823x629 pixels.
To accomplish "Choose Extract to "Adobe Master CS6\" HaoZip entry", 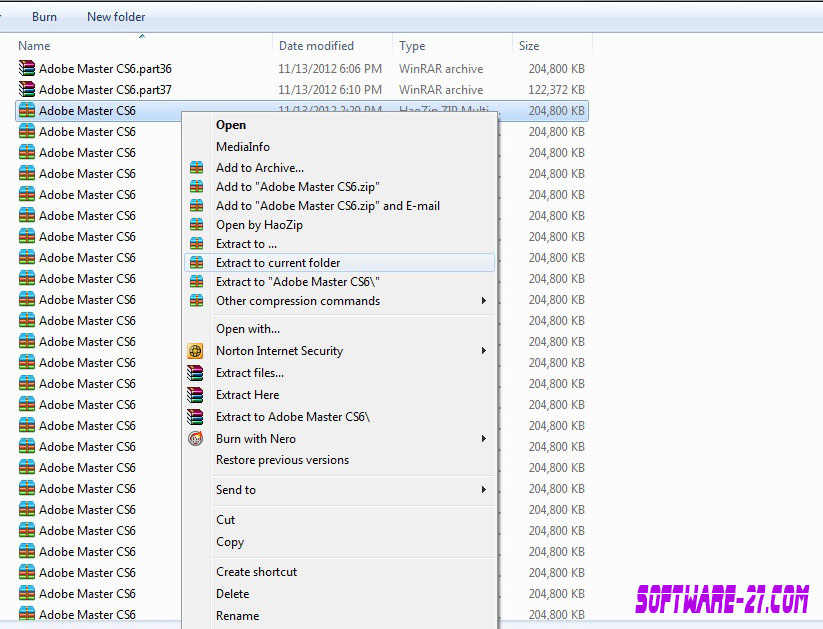I will coord(298,281).
